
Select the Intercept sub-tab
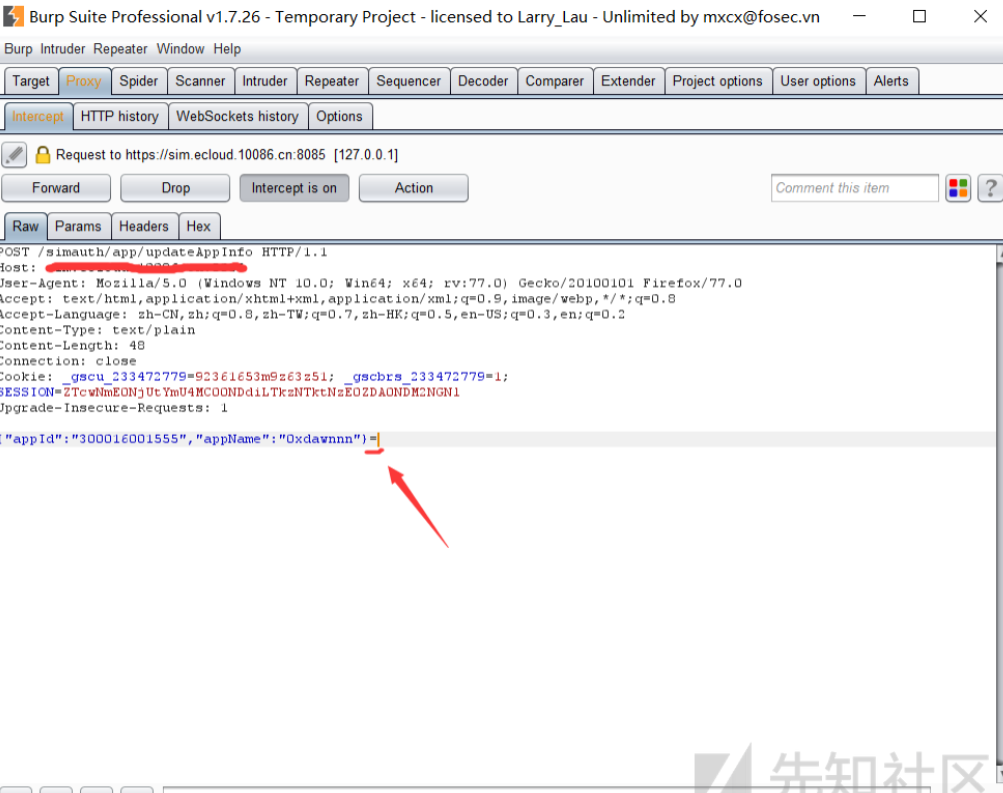click(x=38, y=116)
